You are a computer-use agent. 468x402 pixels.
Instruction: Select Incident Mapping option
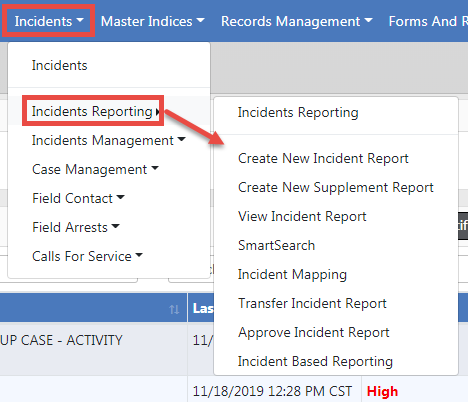point(292,274)
